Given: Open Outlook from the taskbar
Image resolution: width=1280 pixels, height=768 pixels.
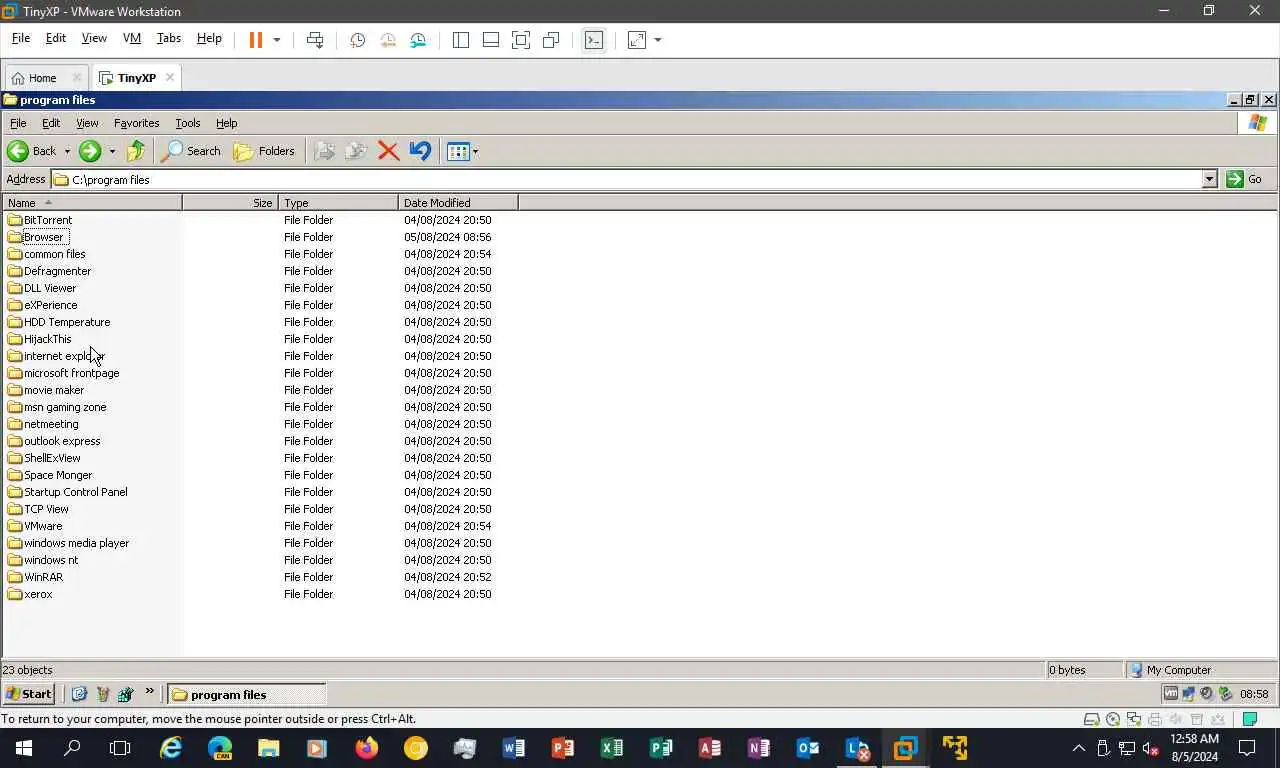Looking at the screenshot, I should [x=807, y=747].
